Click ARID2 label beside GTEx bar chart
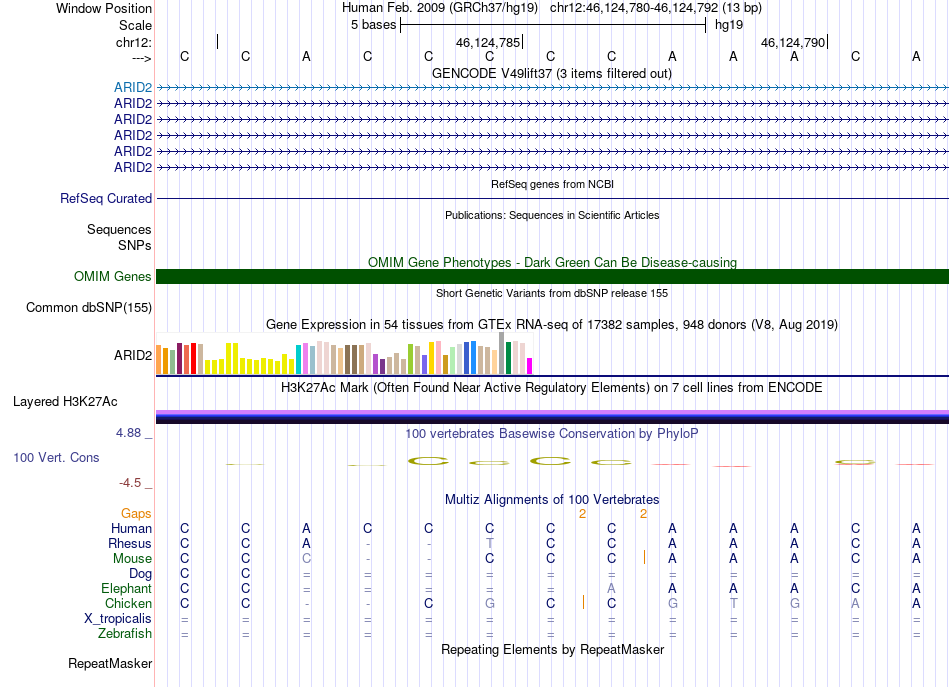Viewport: 950px width, 687px height. [133, 356]
